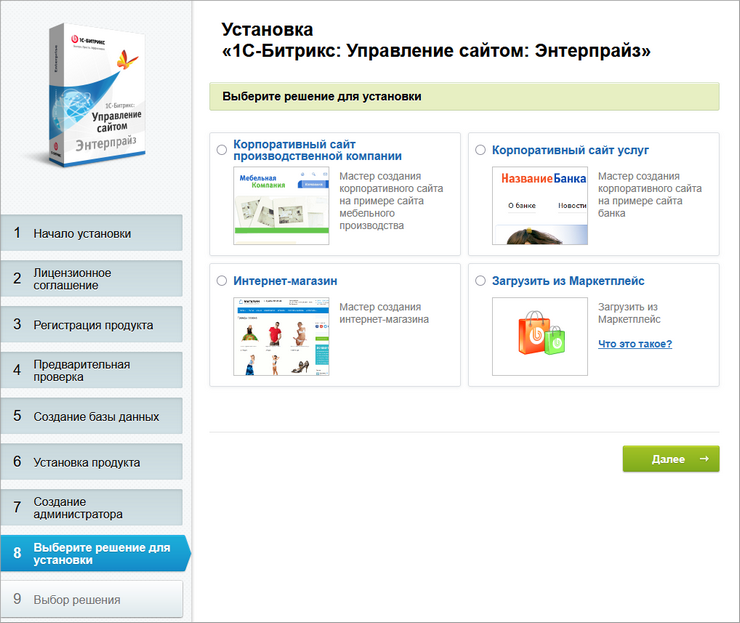The height and width of the screenshot is (623, 740).
Task: Click active step 8 Выберите решение для установки
Action: click(95, 554)
